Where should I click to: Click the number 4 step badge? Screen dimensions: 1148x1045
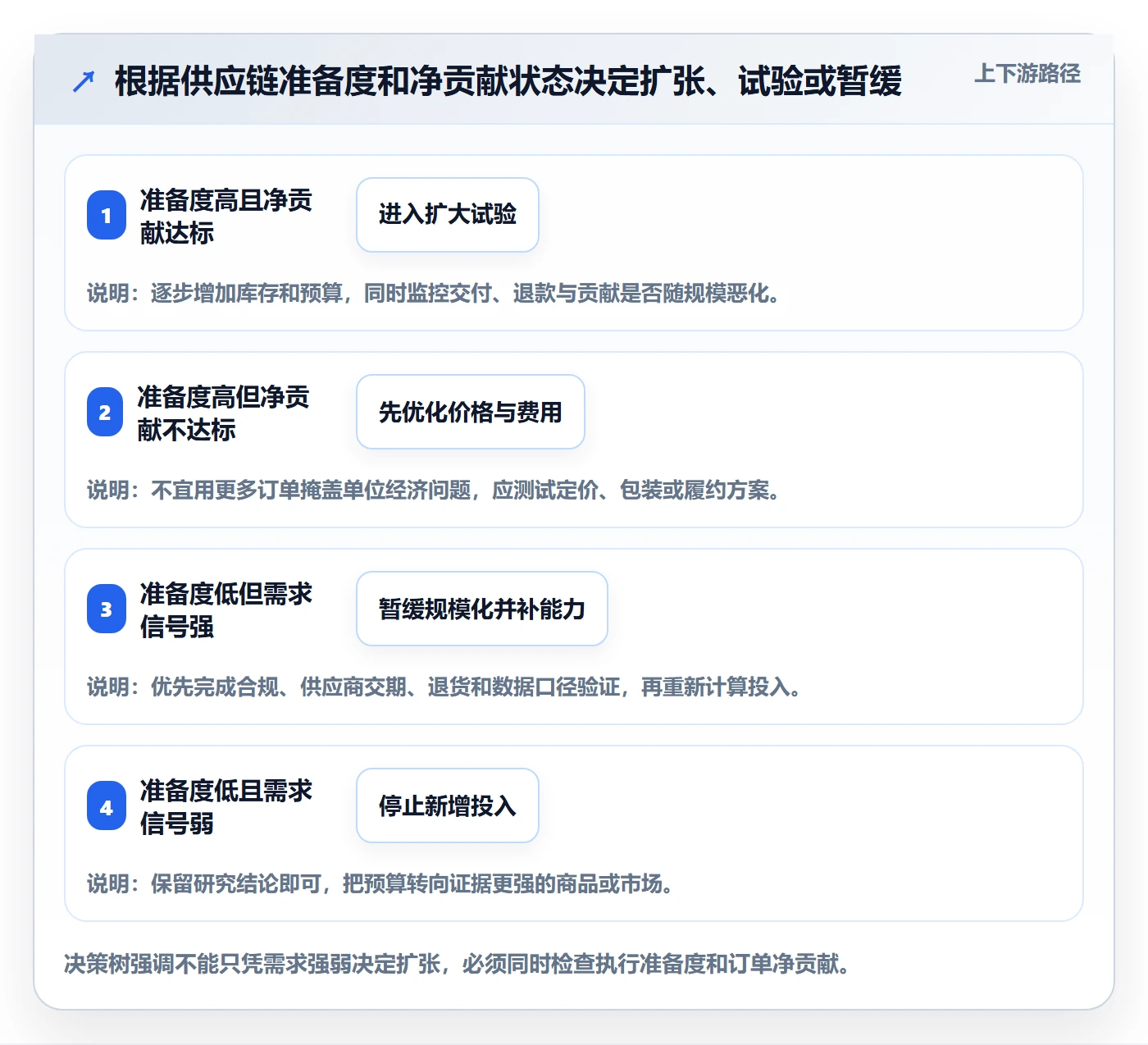(x=107, y=805)
